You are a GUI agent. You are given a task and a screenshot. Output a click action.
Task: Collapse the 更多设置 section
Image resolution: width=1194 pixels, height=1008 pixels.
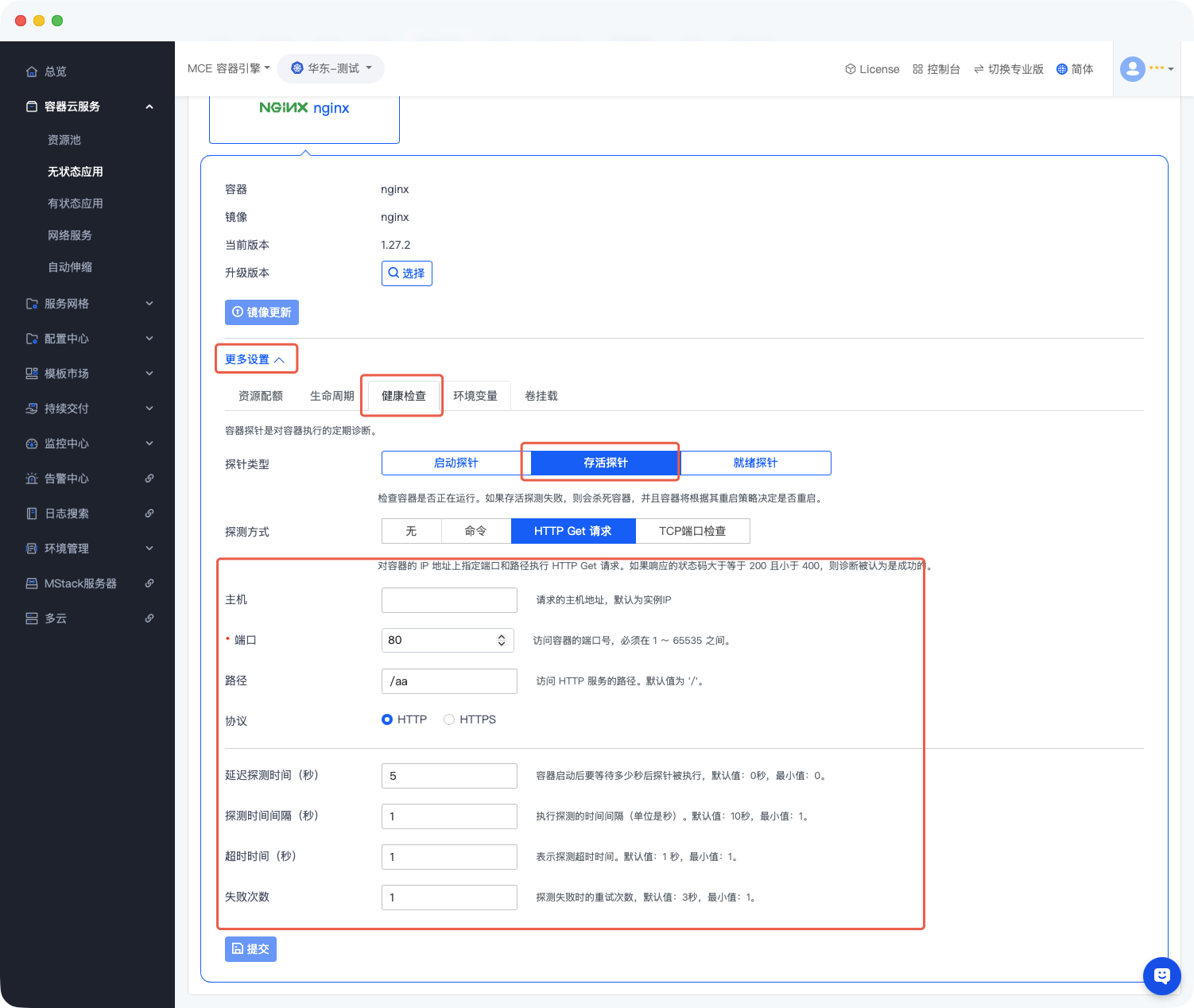click(x=255, y=359)
